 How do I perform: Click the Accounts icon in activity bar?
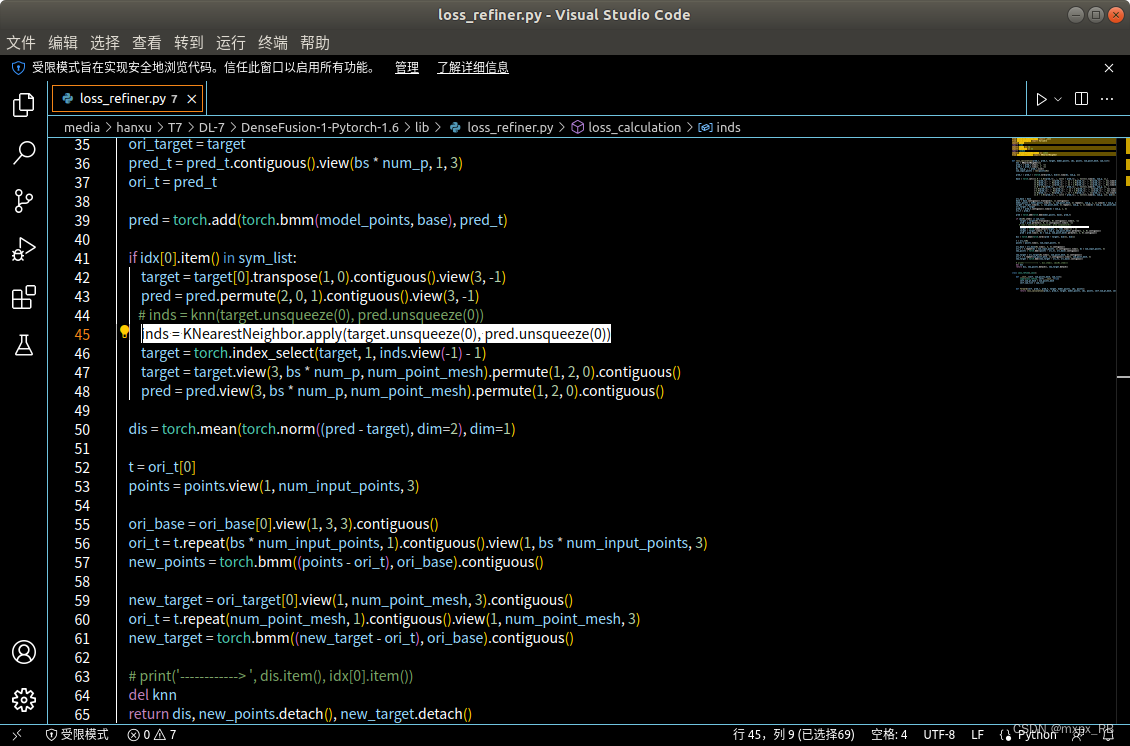pos(24,652)
